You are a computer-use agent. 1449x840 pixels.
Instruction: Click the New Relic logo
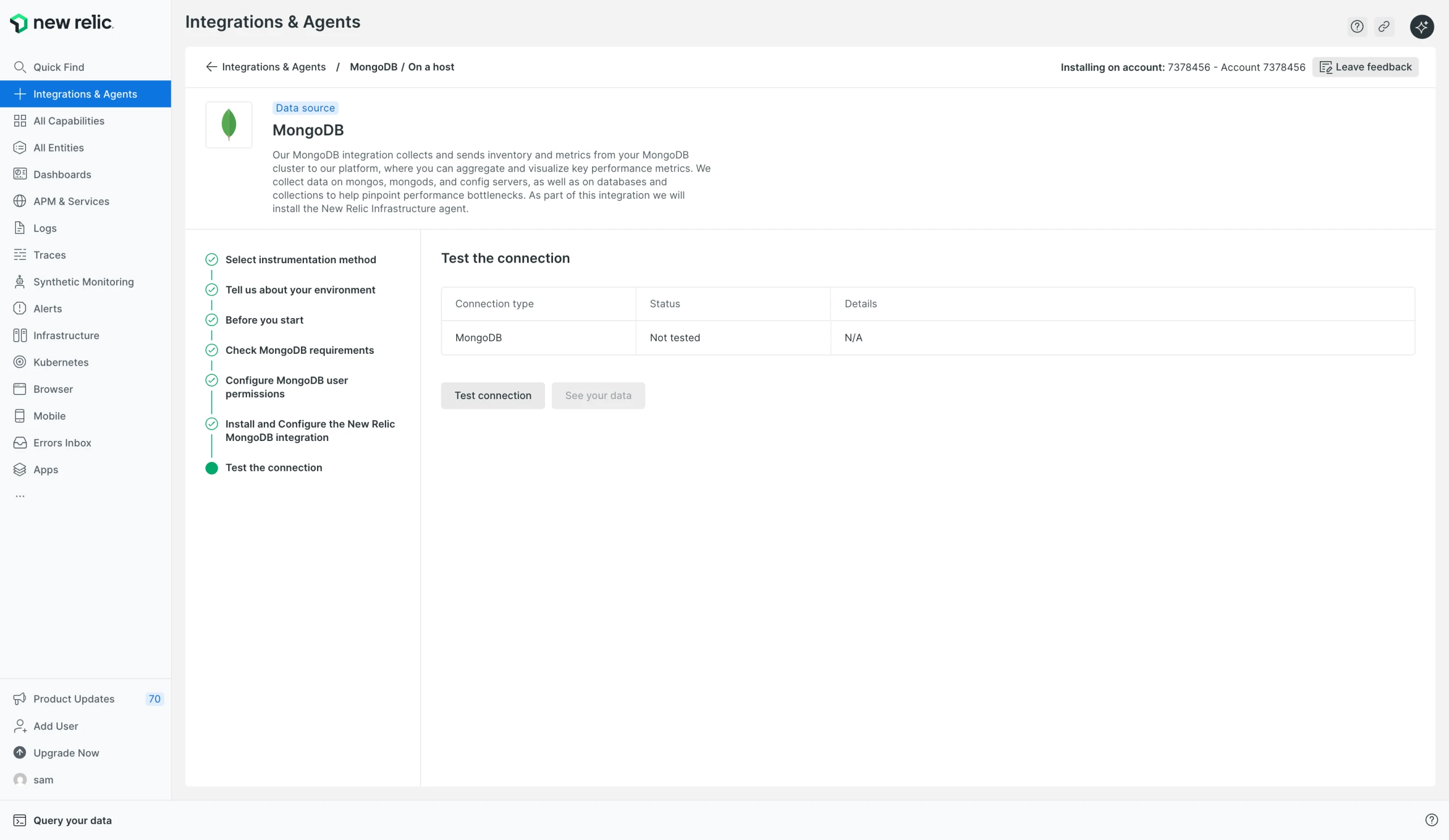pos(62,23)
